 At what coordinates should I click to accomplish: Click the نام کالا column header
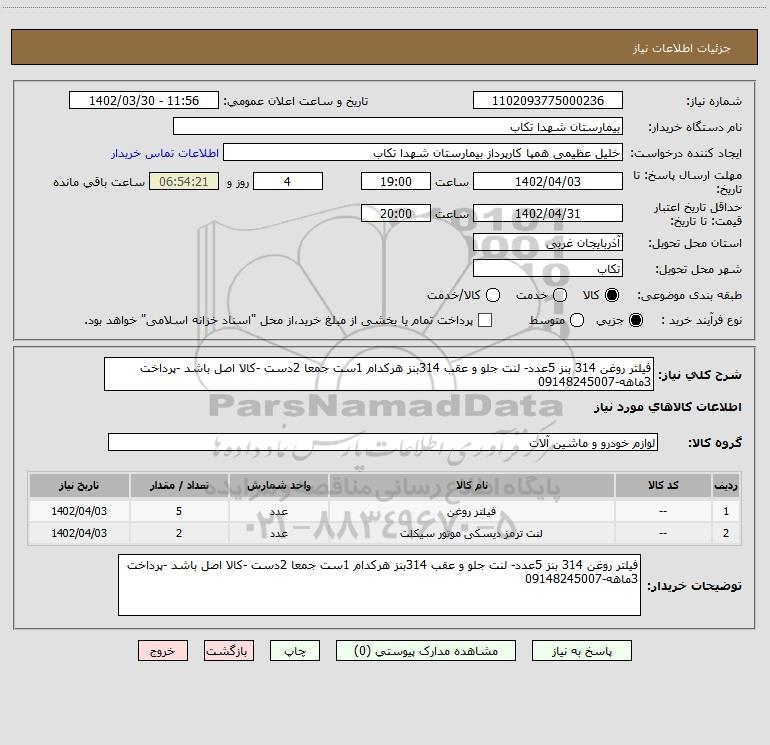pos(471,486)
